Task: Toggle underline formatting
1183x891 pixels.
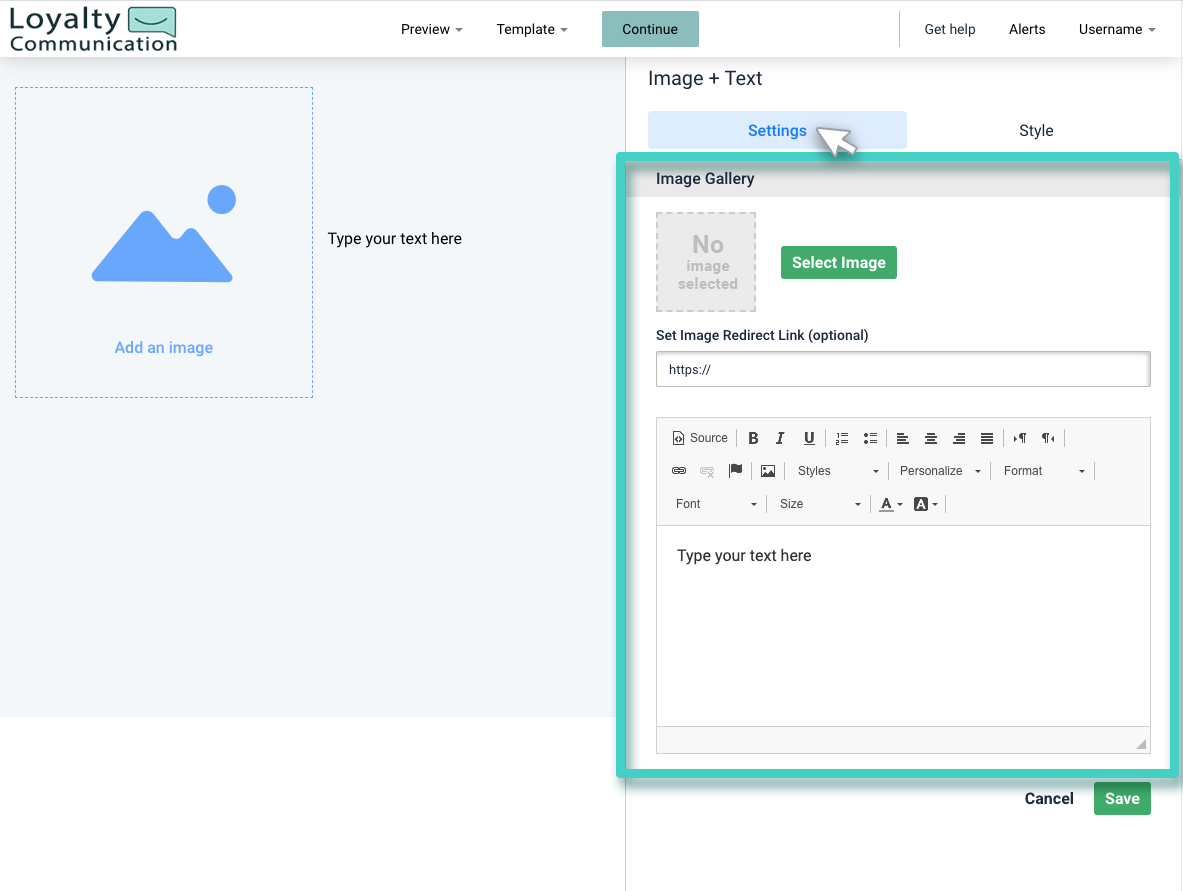Action: 809,437
